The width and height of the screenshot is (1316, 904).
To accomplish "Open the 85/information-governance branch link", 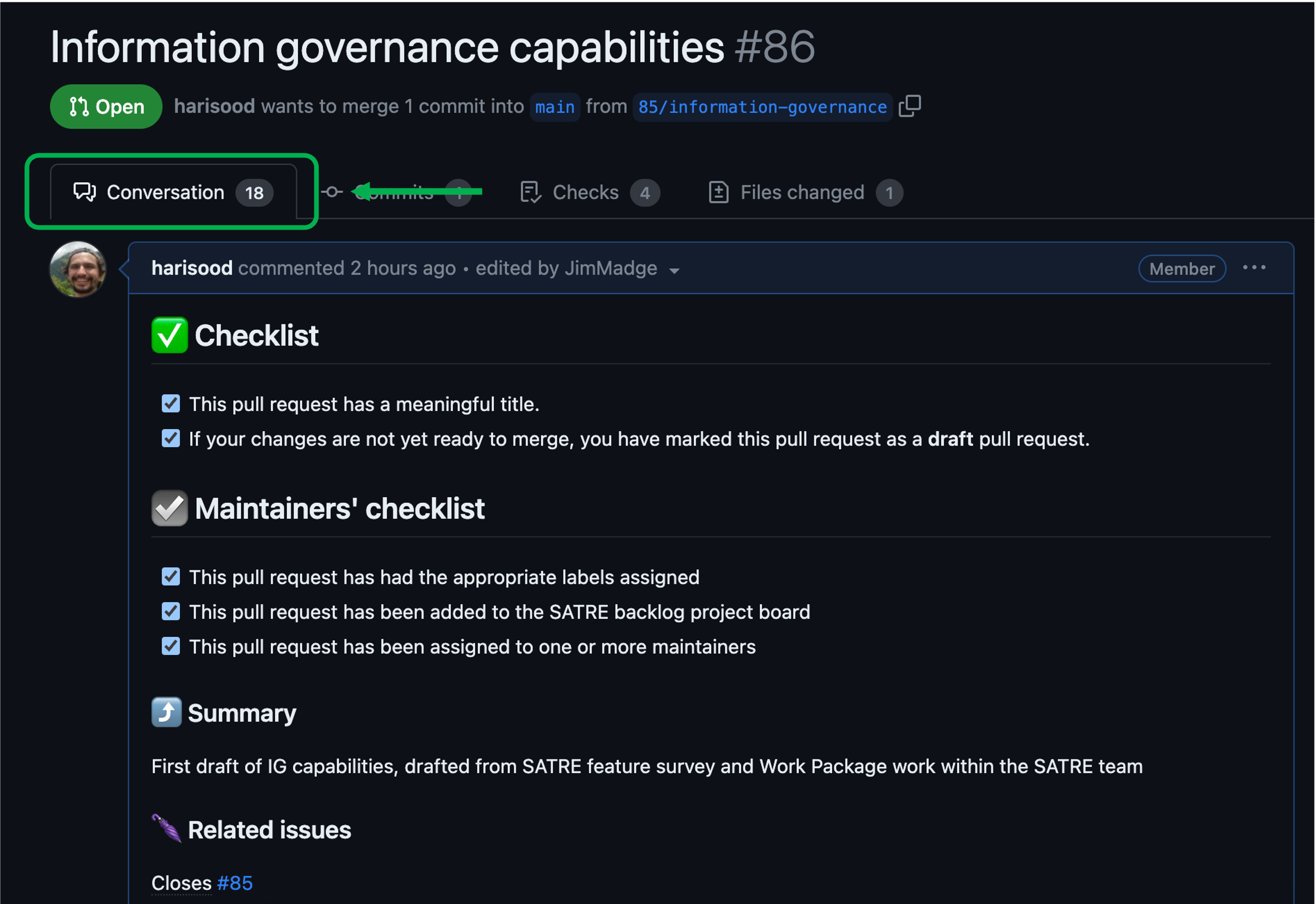I will click(x=762, y=107).
